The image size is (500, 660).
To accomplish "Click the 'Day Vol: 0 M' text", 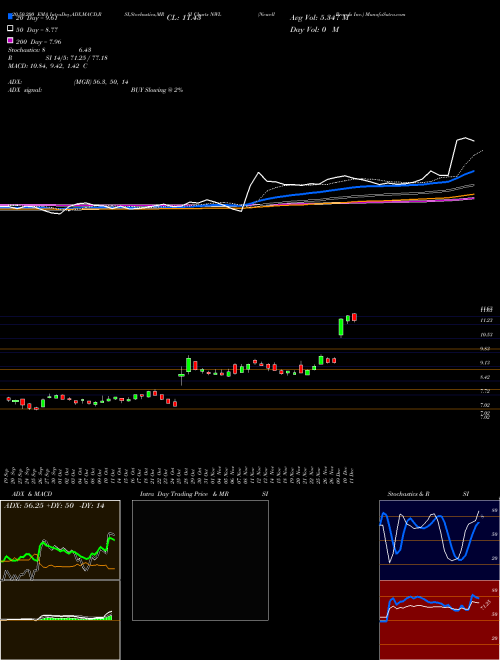I will click(314, 29).
